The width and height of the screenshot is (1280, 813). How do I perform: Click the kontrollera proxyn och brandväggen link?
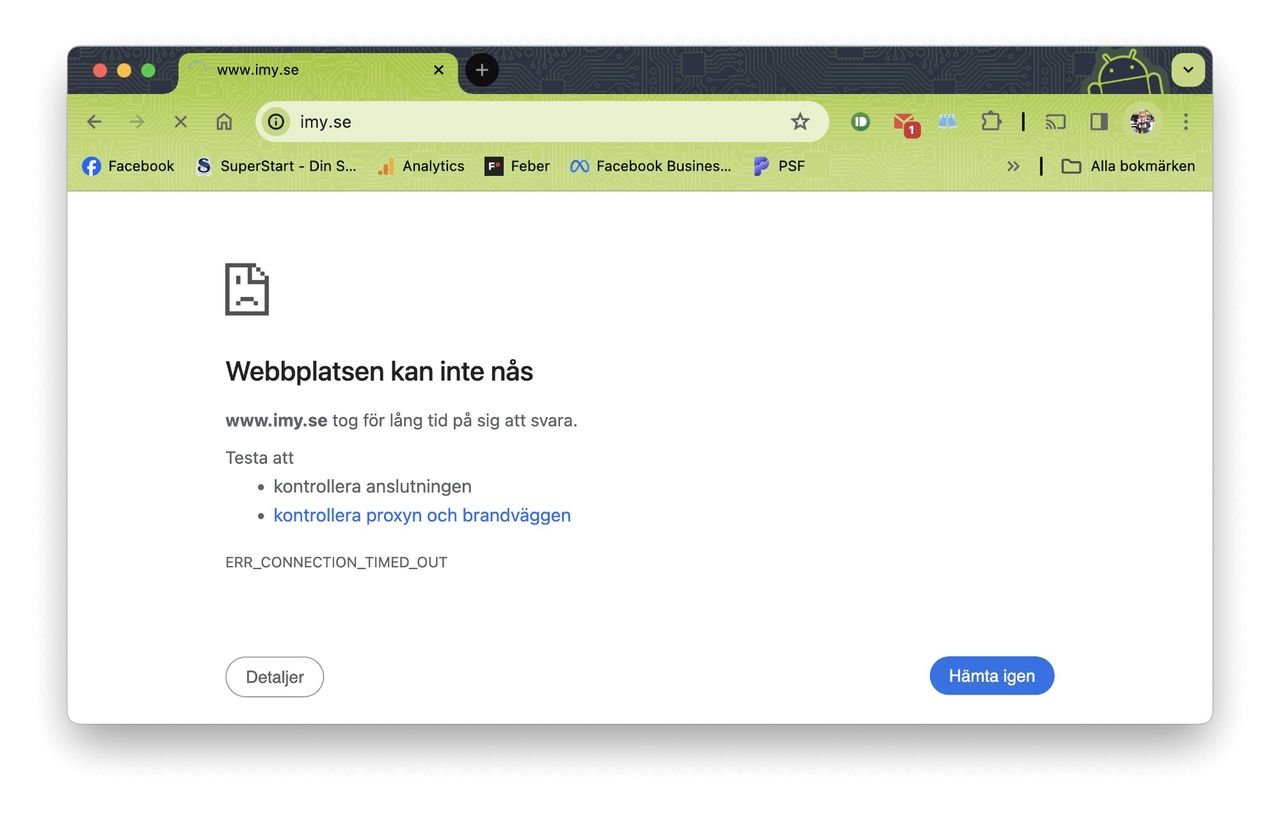coord(422,515)
